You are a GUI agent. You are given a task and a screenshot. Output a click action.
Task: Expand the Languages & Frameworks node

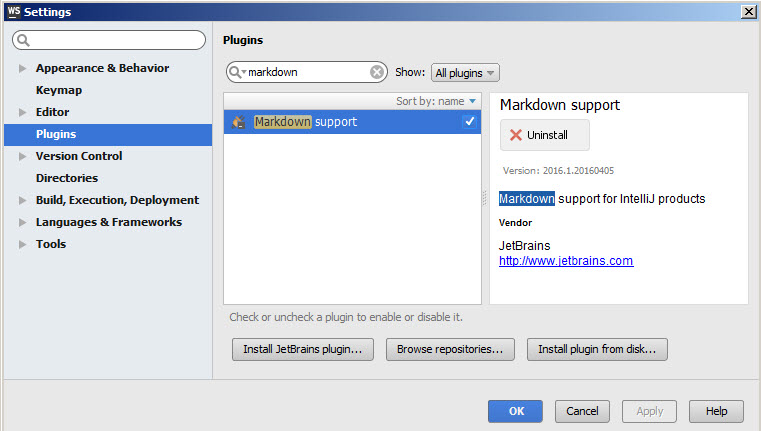click(22, 222)
